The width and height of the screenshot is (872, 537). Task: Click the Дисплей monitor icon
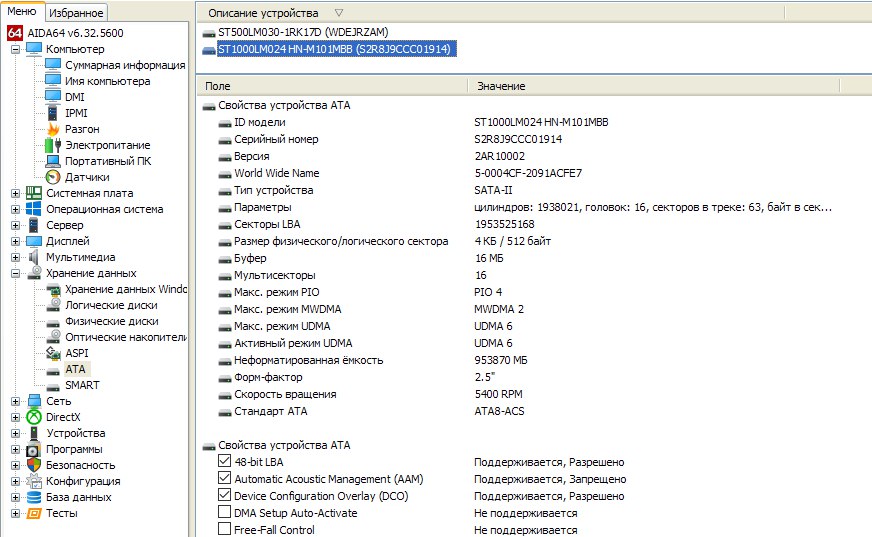tap(34, 241)
